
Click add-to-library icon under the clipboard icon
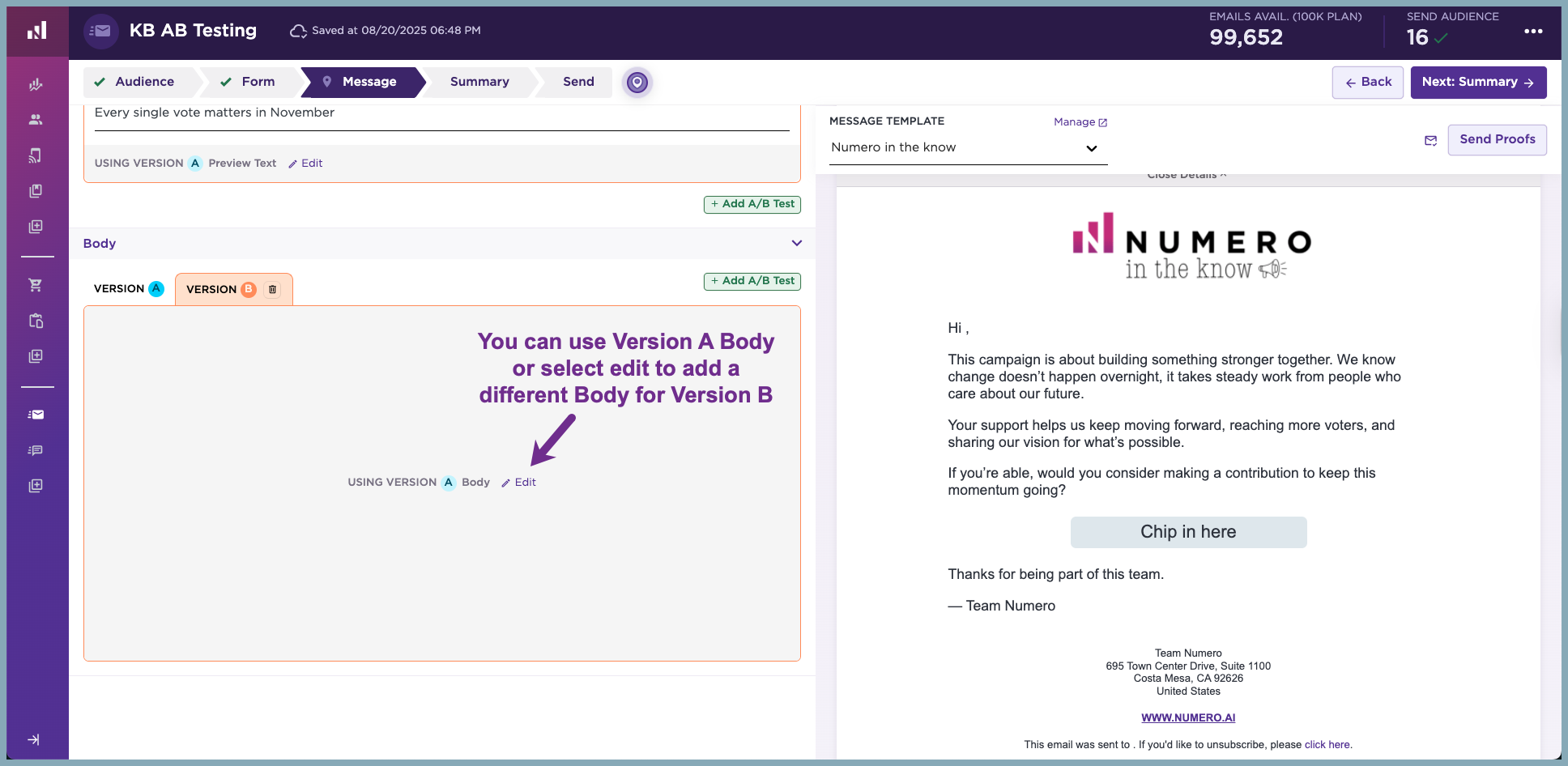[36, 356]
